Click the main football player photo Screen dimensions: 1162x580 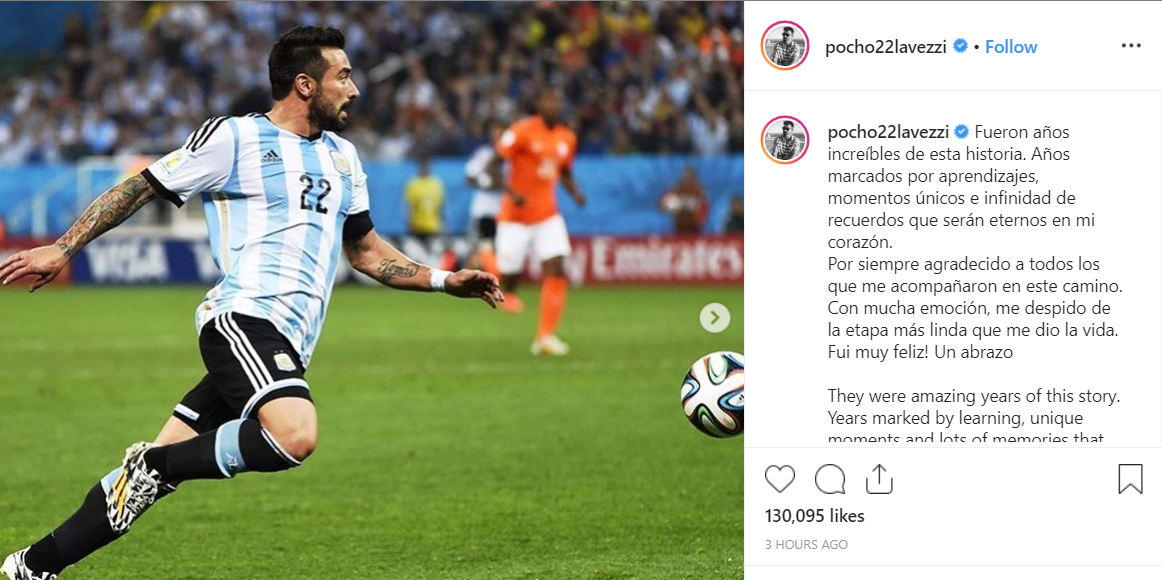click(x=372, y=290)
